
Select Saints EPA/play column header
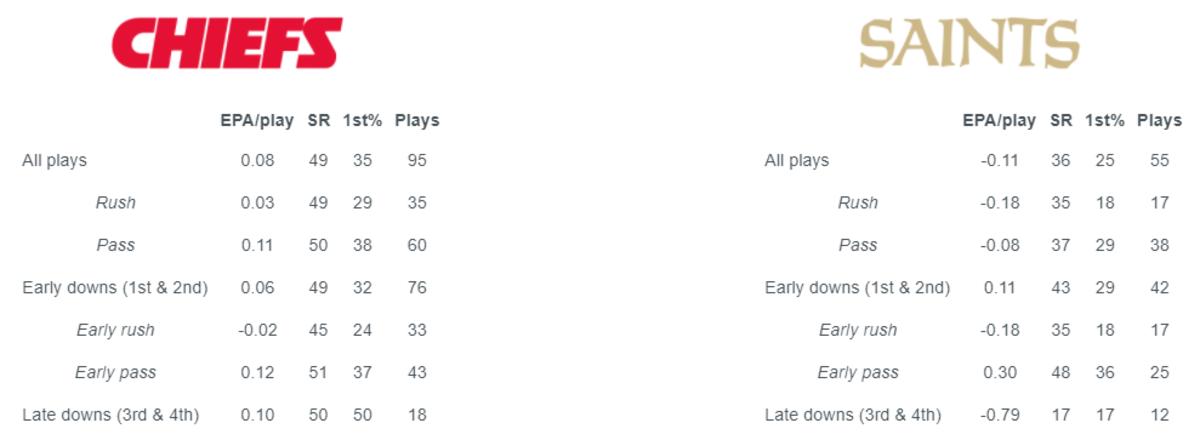(999, 120)
